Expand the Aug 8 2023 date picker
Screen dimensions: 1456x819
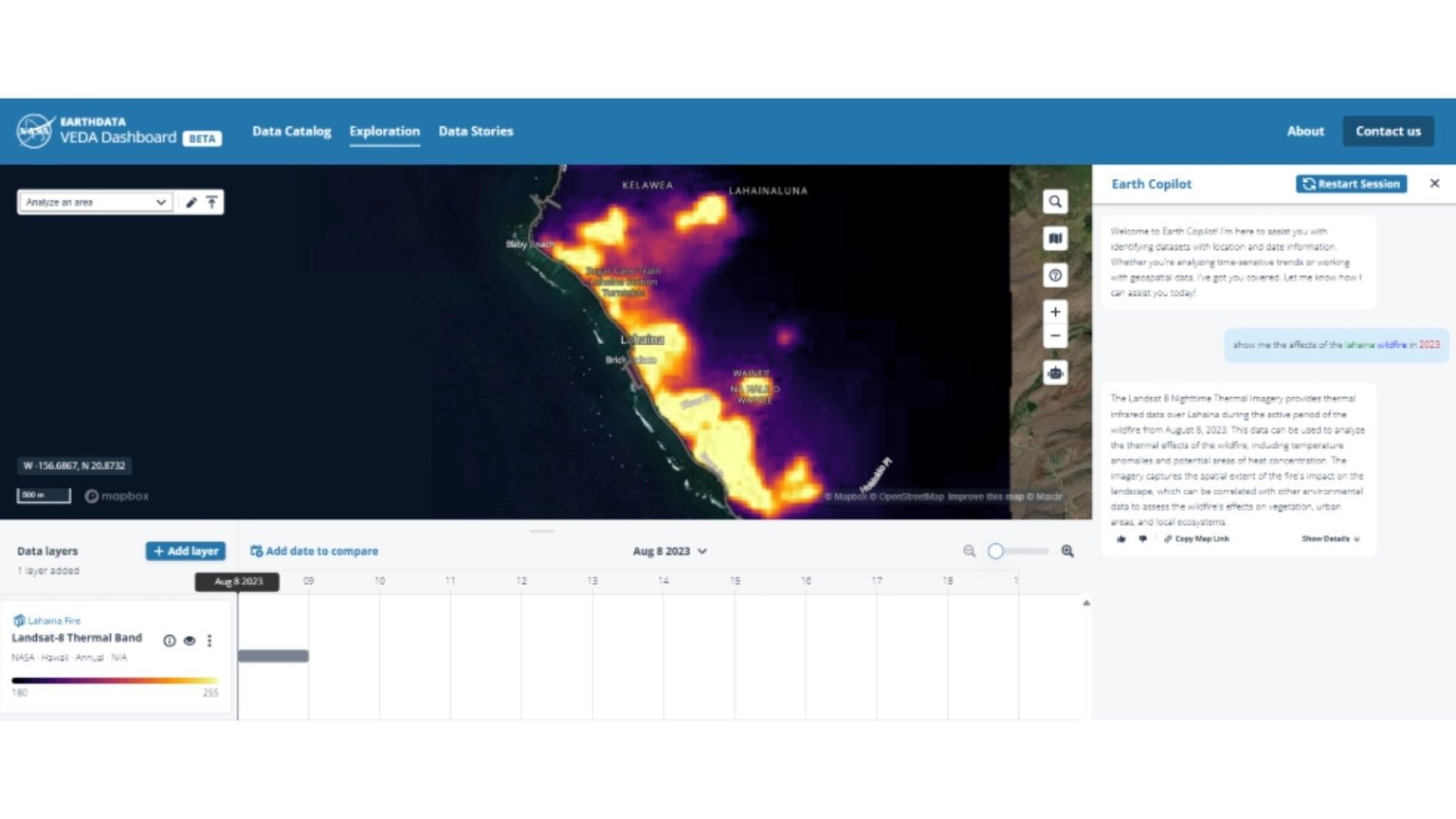[669, 551]
